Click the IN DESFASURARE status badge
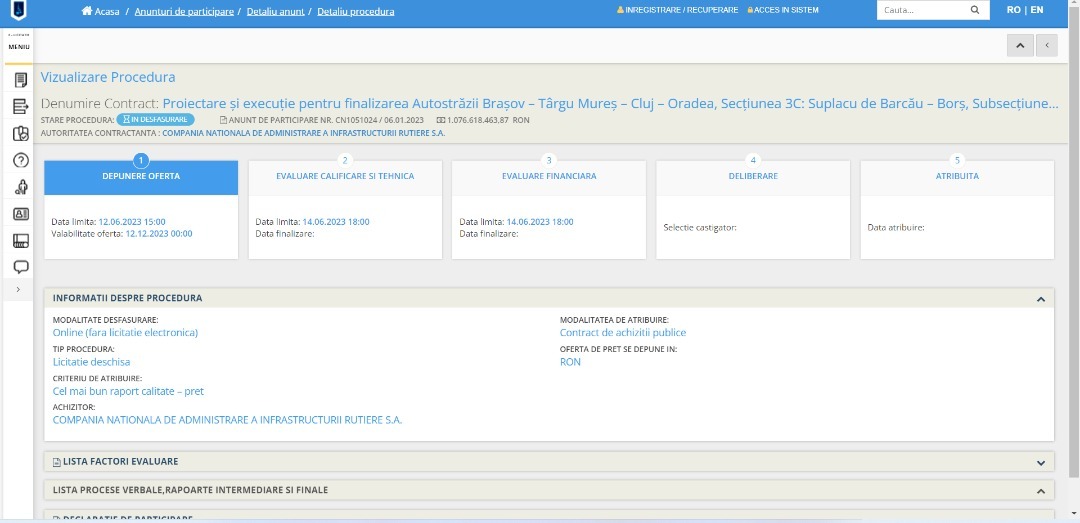1080x523 pixels. [156, 120]
